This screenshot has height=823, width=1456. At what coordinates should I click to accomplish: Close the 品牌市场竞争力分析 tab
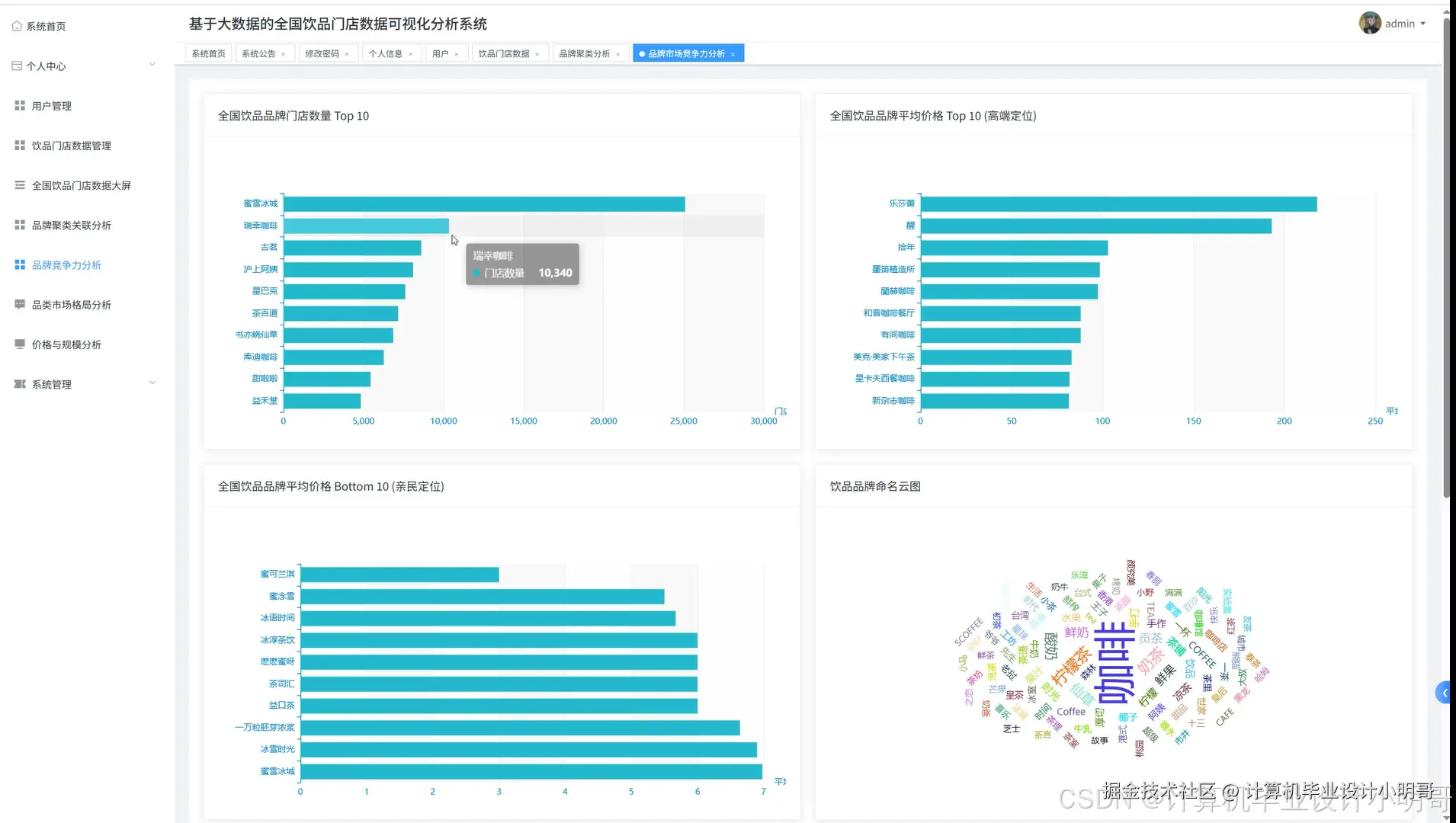point(733,54)
